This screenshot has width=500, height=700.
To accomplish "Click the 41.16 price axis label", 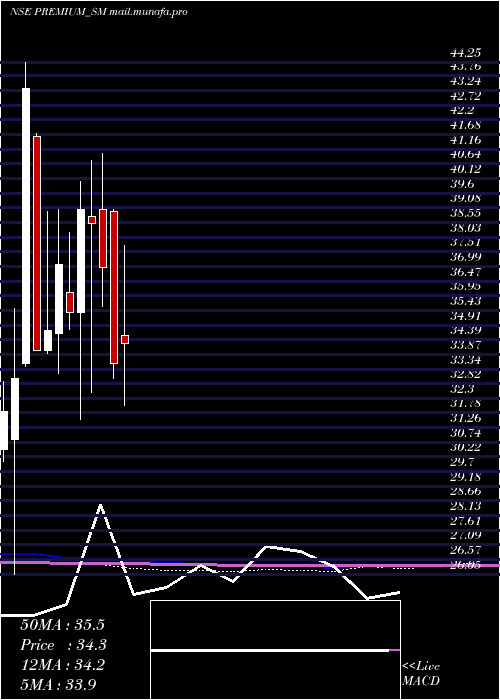I will pos(466,140).
